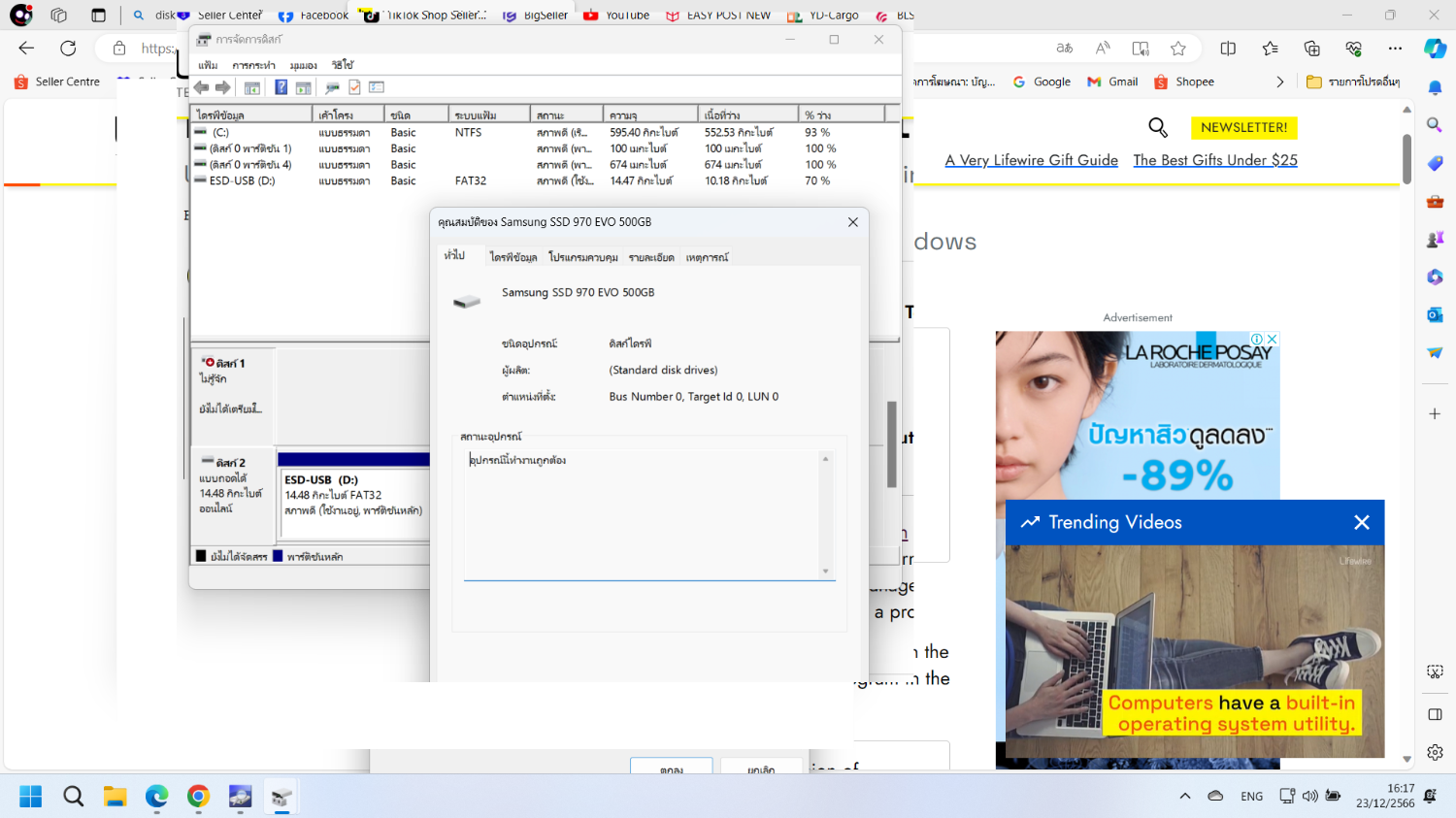Open Google Chrome from the taskbar
This screenshot has width=1456, height=818.
198,797
